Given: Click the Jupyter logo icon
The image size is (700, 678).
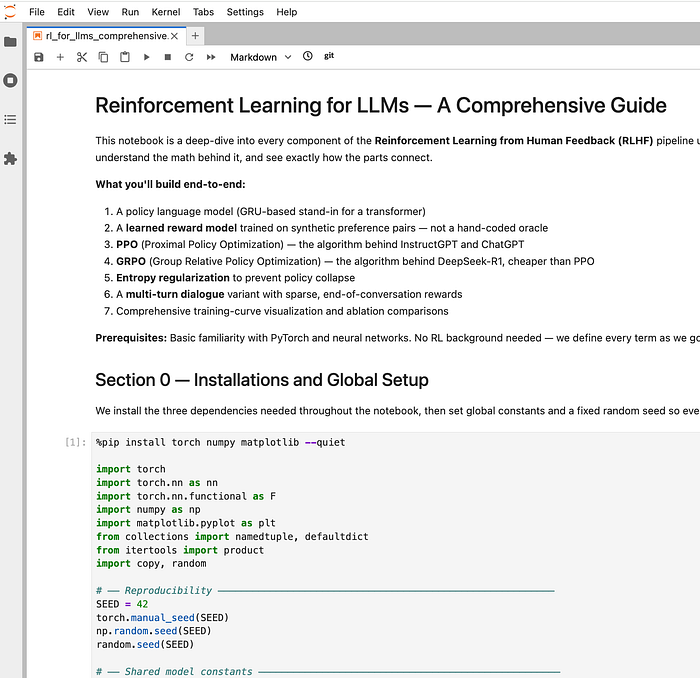Looking at the screenshot, I should [10, 12].
